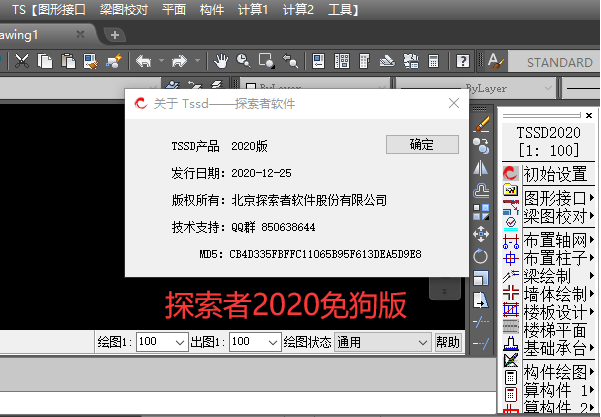This screenshot has width=601, height=417.
Task: Open the 梁图校对 menu in the top bar
Action: [x=124, y=10]
